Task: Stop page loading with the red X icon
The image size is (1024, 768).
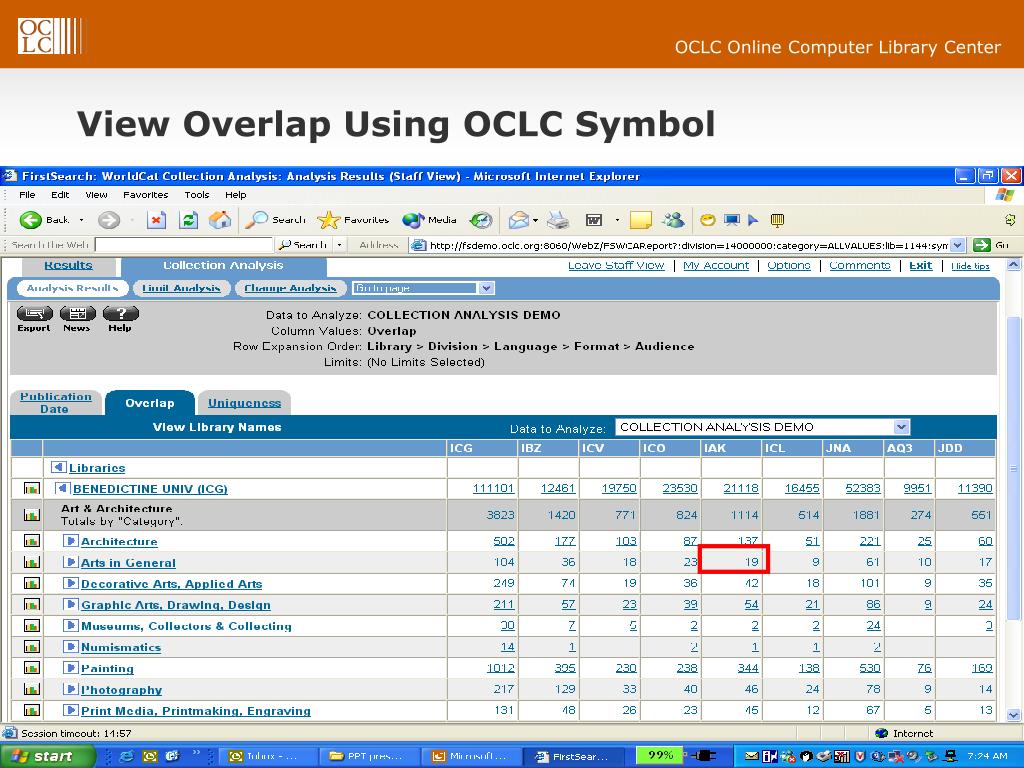Action: point(156,220)
